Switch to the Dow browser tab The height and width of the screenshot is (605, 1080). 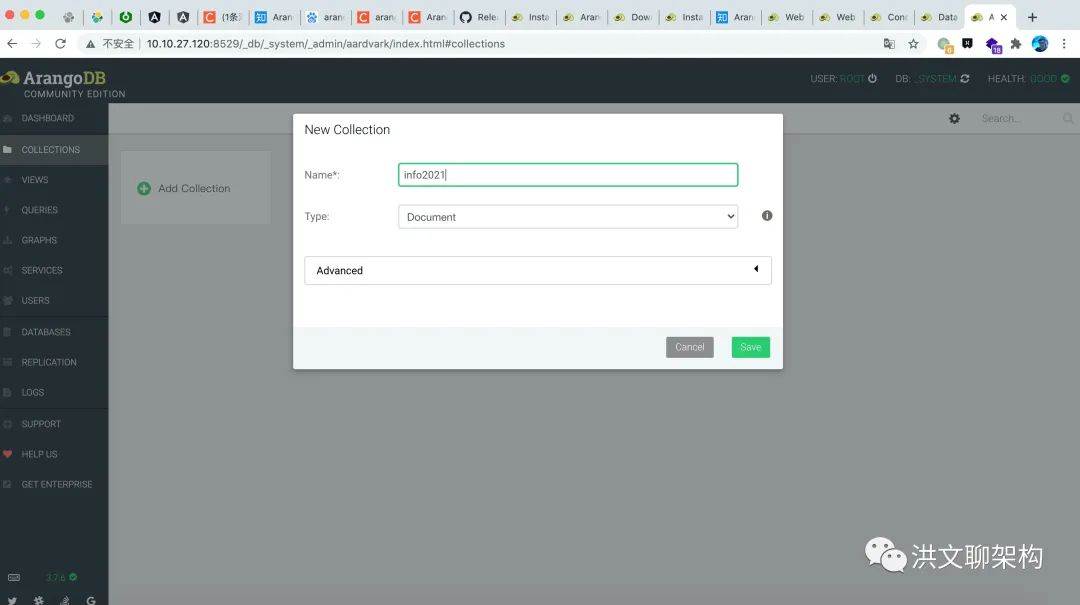(633, 17)
